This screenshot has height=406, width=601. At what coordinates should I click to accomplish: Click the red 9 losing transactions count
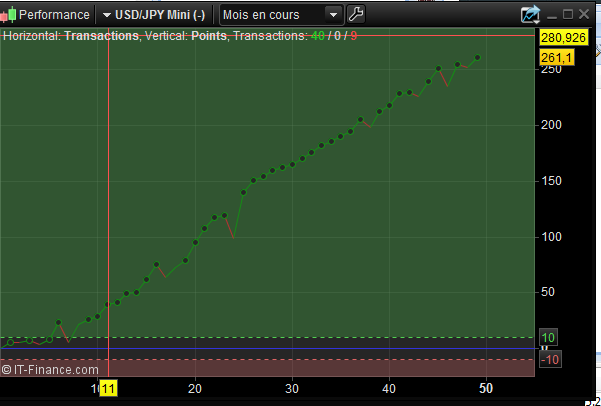353,36
